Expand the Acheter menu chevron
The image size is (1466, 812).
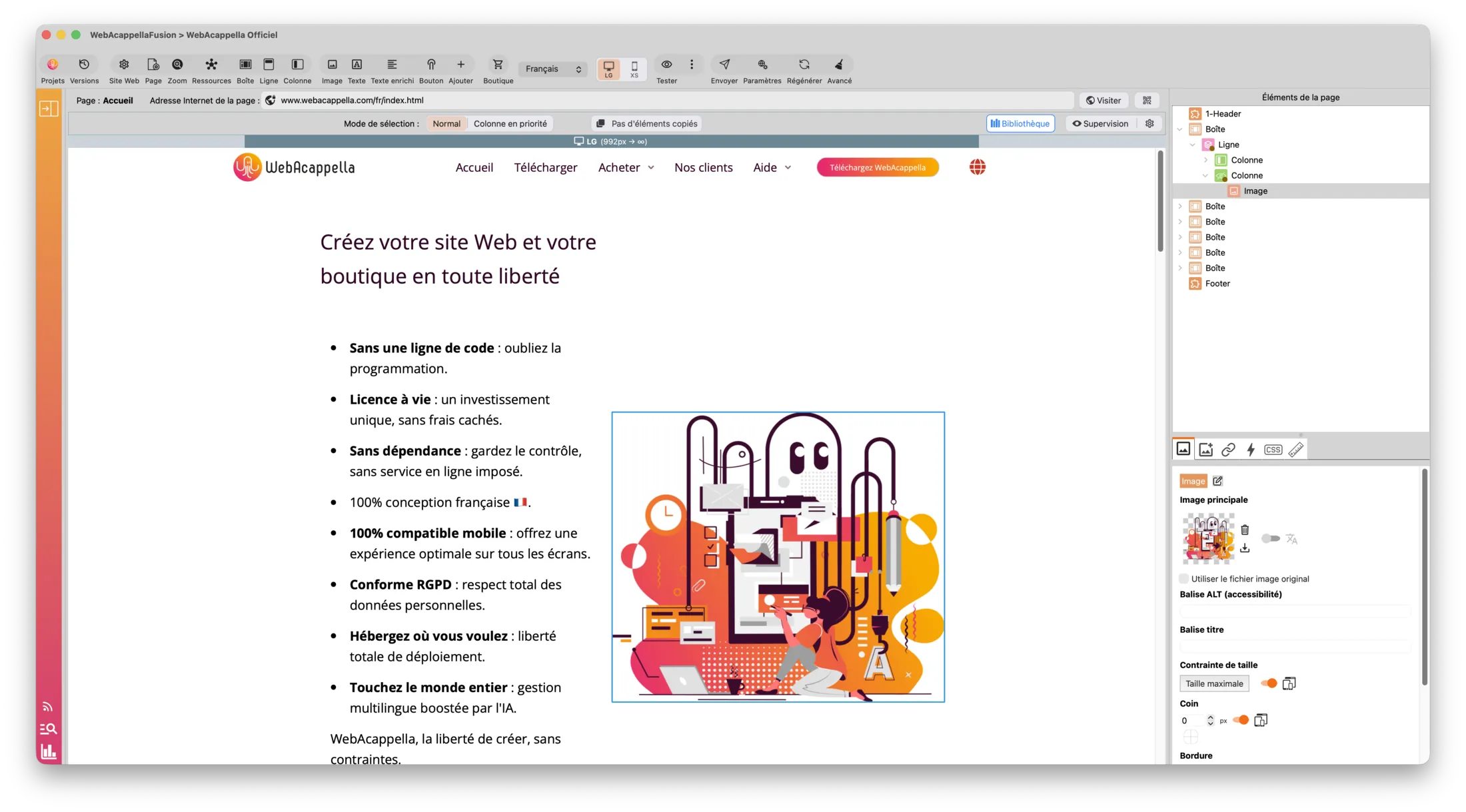click(x=651, y=168)
